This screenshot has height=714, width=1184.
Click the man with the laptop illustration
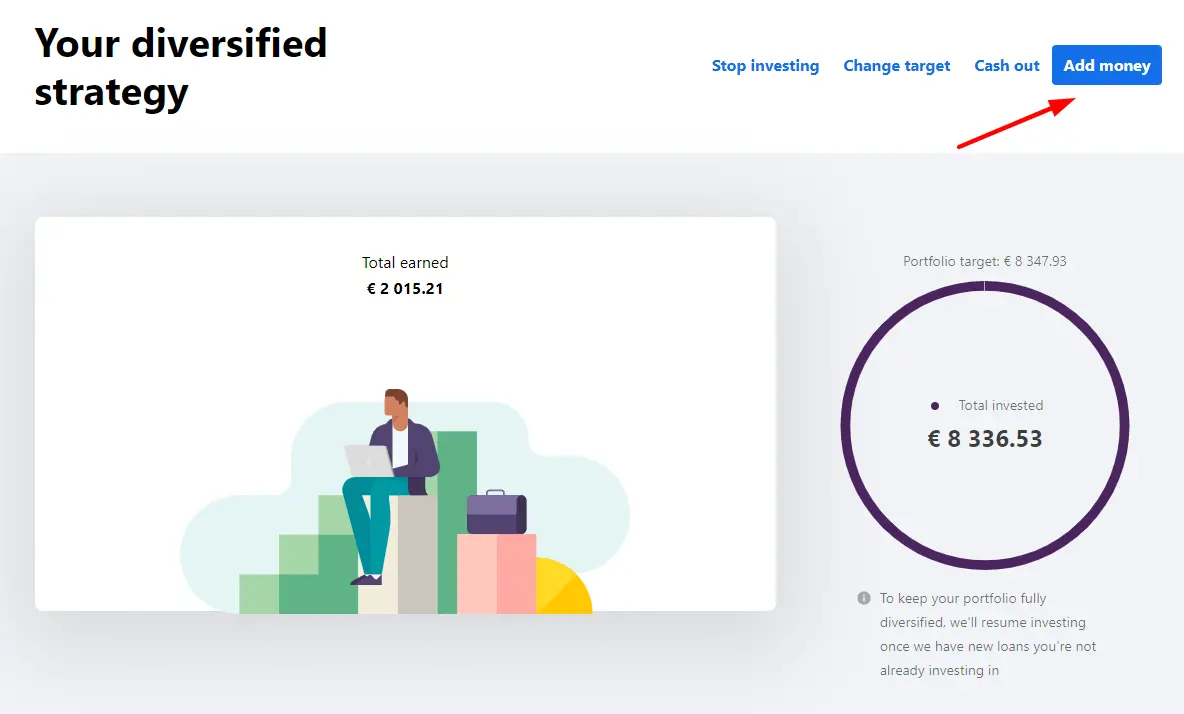390,483
